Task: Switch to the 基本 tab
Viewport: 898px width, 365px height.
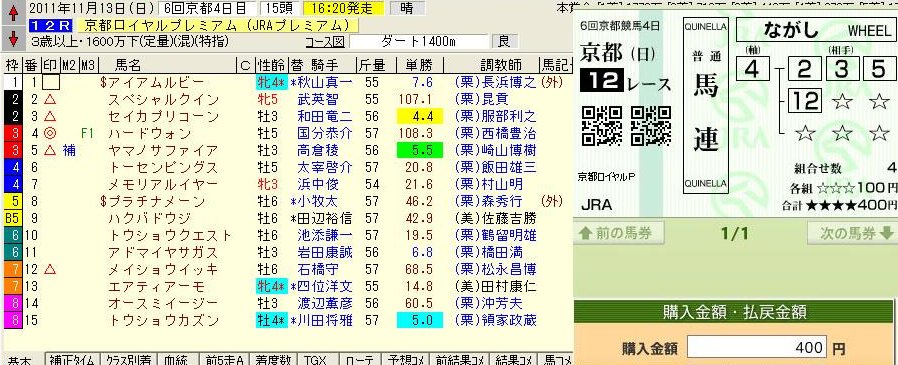Action: (21, 359)
